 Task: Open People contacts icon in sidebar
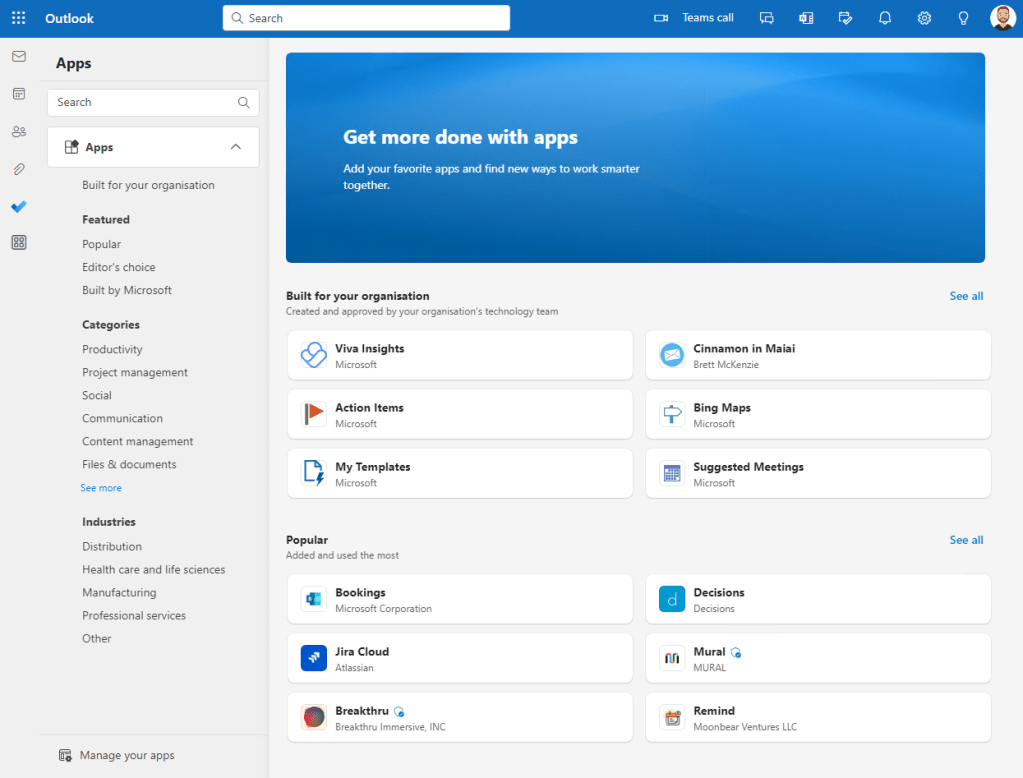(x=18, y=131)
